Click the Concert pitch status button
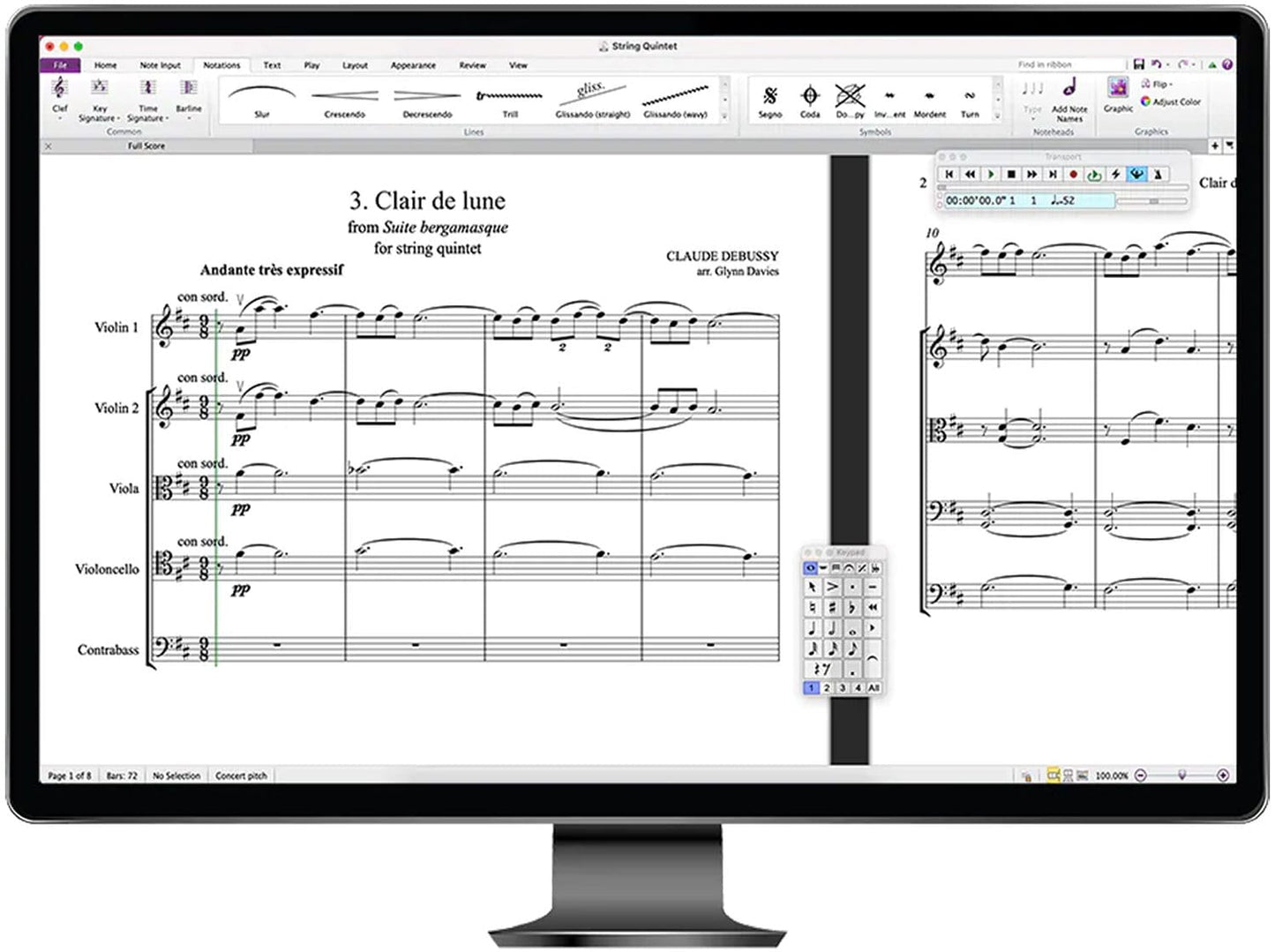The image size is (1275, 952). [x=241, y=775]
